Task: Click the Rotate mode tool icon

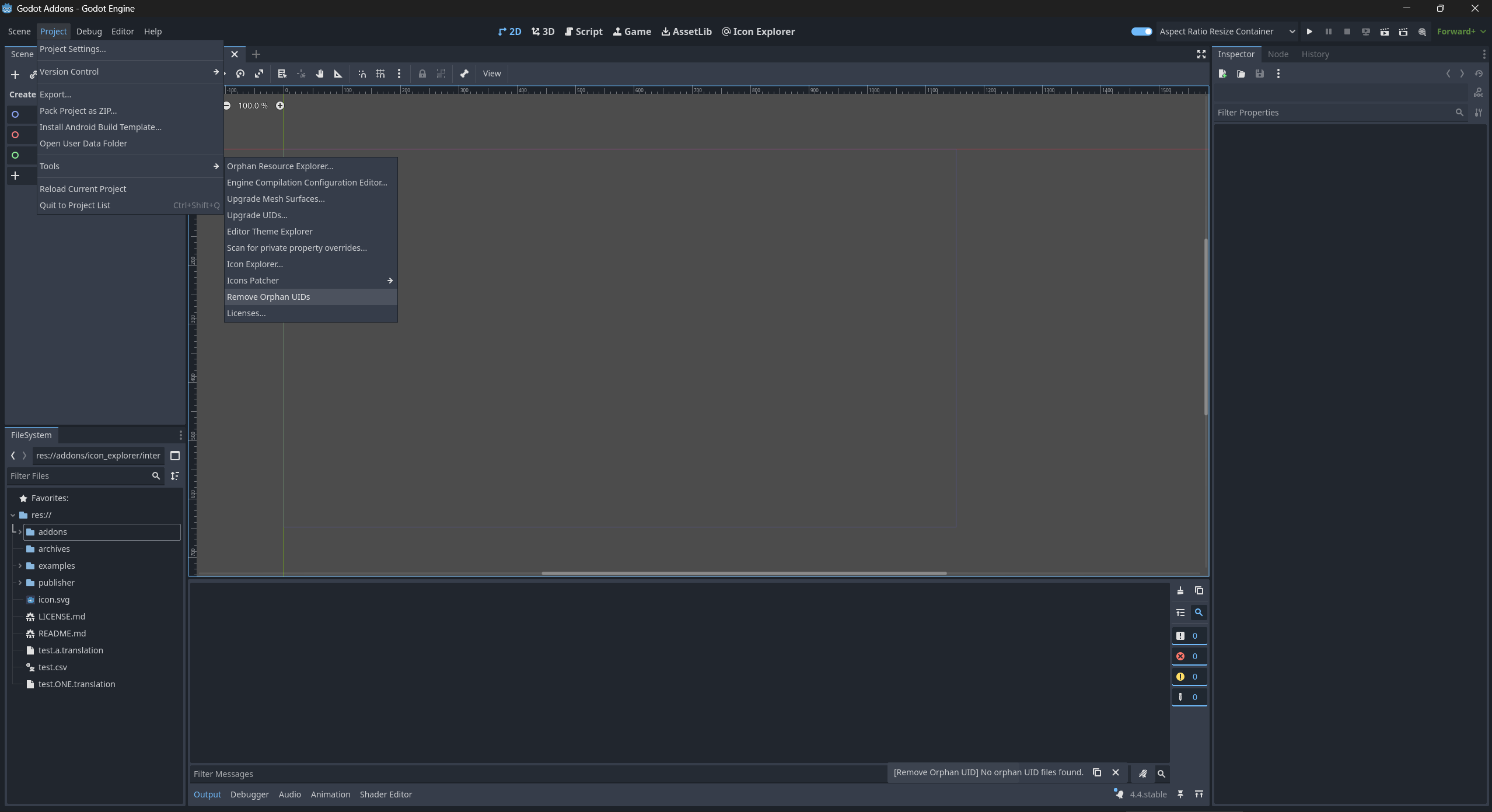Action: click(240, 73)
